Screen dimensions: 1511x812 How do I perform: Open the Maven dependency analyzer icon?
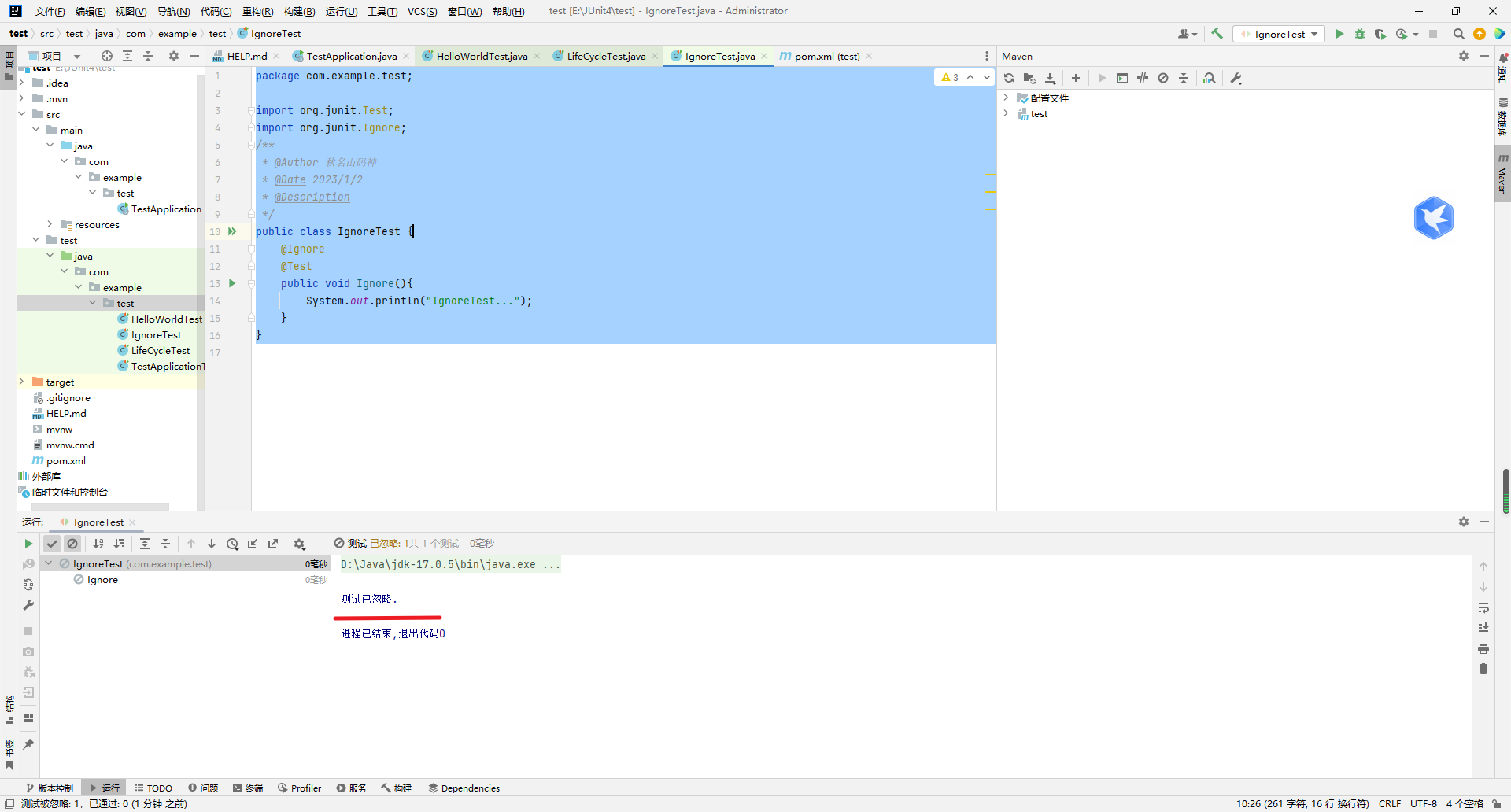(x=1210, y=78)
